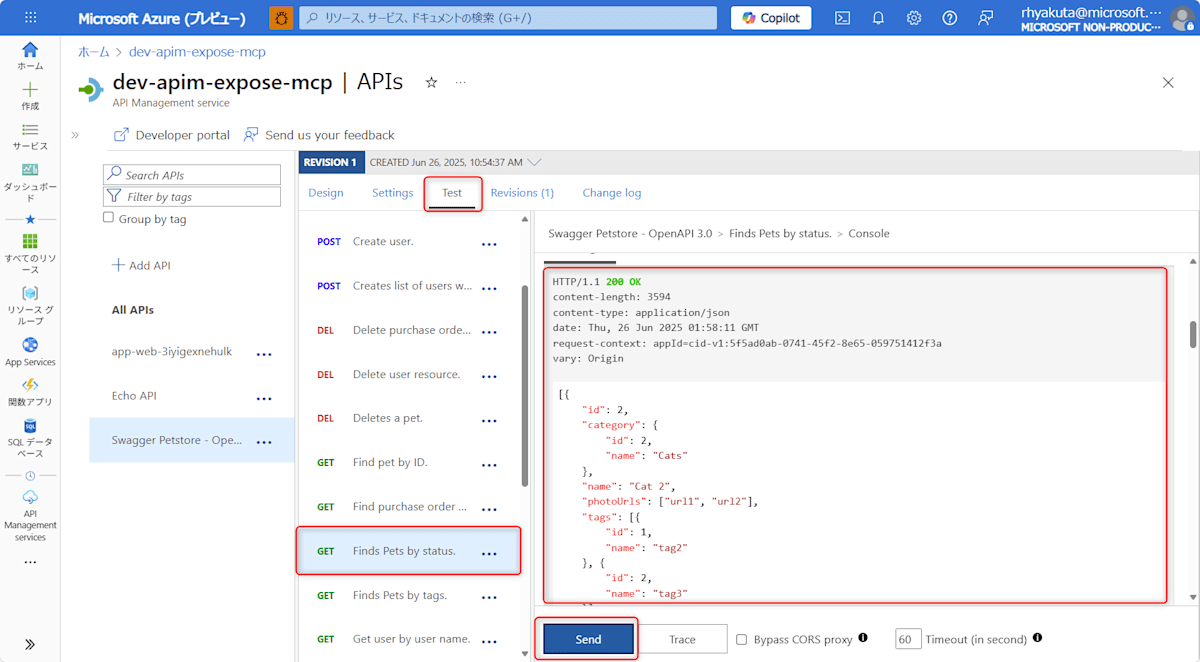Close the APIs blade with X

click(x=1168, y=83)
